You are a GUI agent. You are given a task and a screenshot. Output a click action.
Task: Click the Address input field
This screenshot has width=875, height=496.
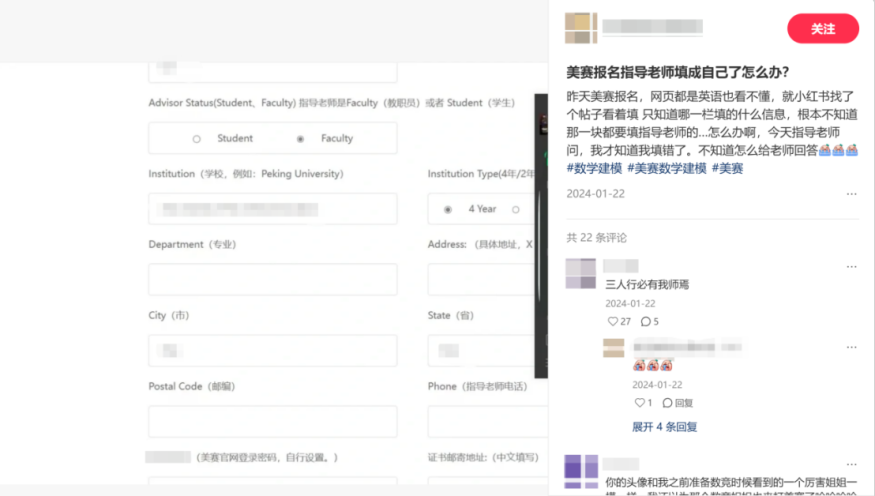click(x=481, y=280)
